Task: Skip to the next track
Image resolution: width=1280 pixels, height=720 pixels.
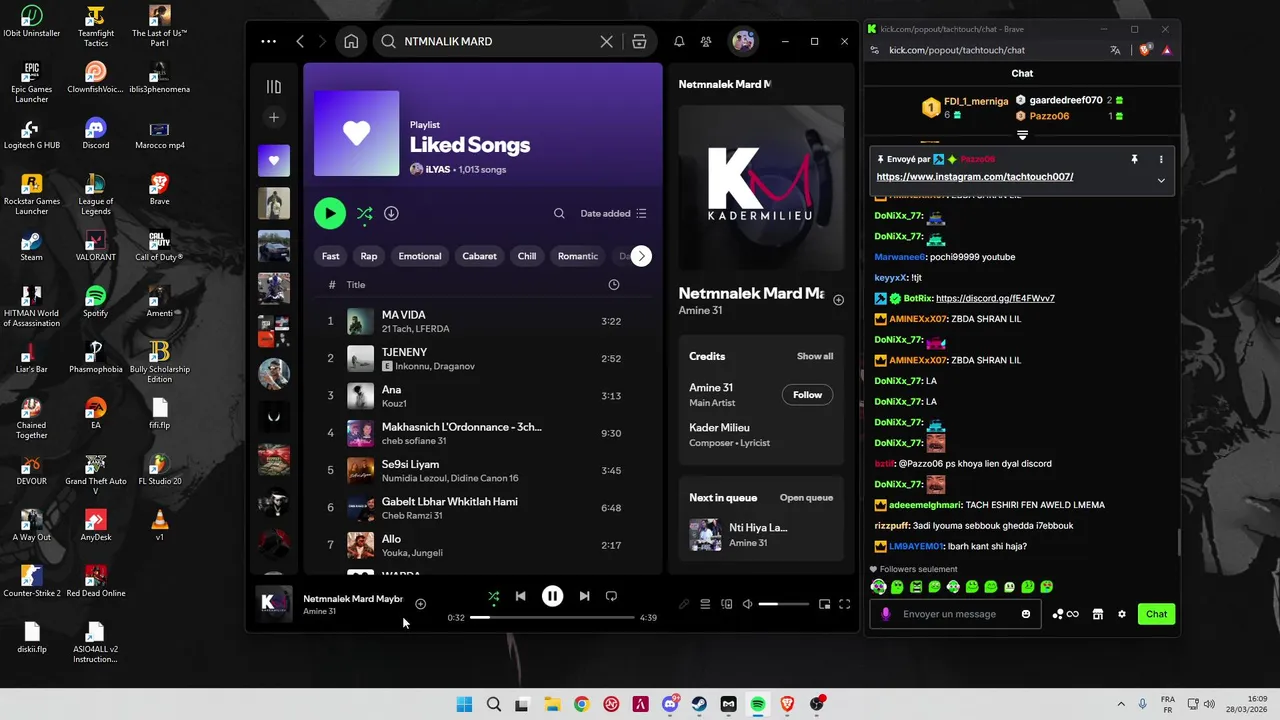Action: [584, 596]
